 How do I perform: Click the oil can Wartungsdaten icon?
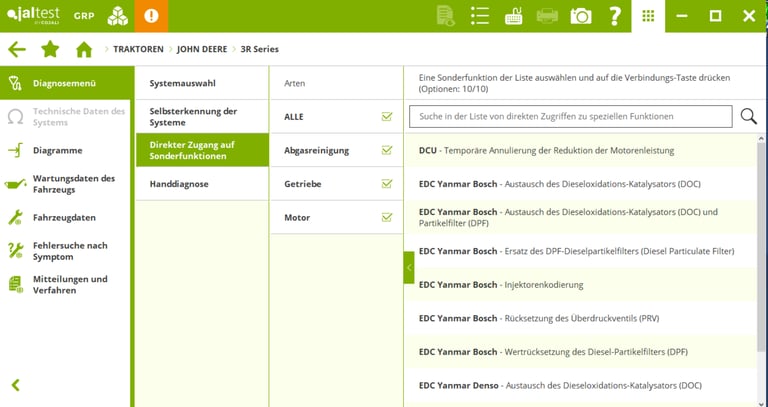tap(15, 184)
